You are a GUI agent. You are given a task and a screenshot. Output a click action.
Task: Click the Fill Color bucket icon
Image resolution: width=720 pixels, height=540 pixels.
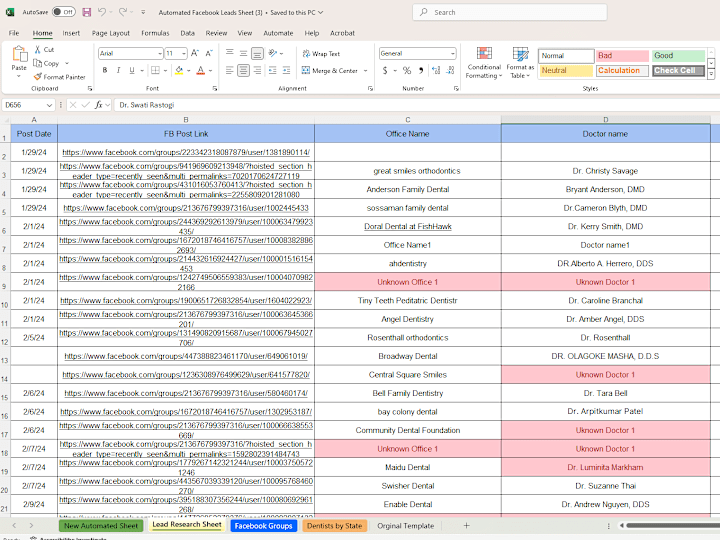pyautogui.click(x=179, y=70)
